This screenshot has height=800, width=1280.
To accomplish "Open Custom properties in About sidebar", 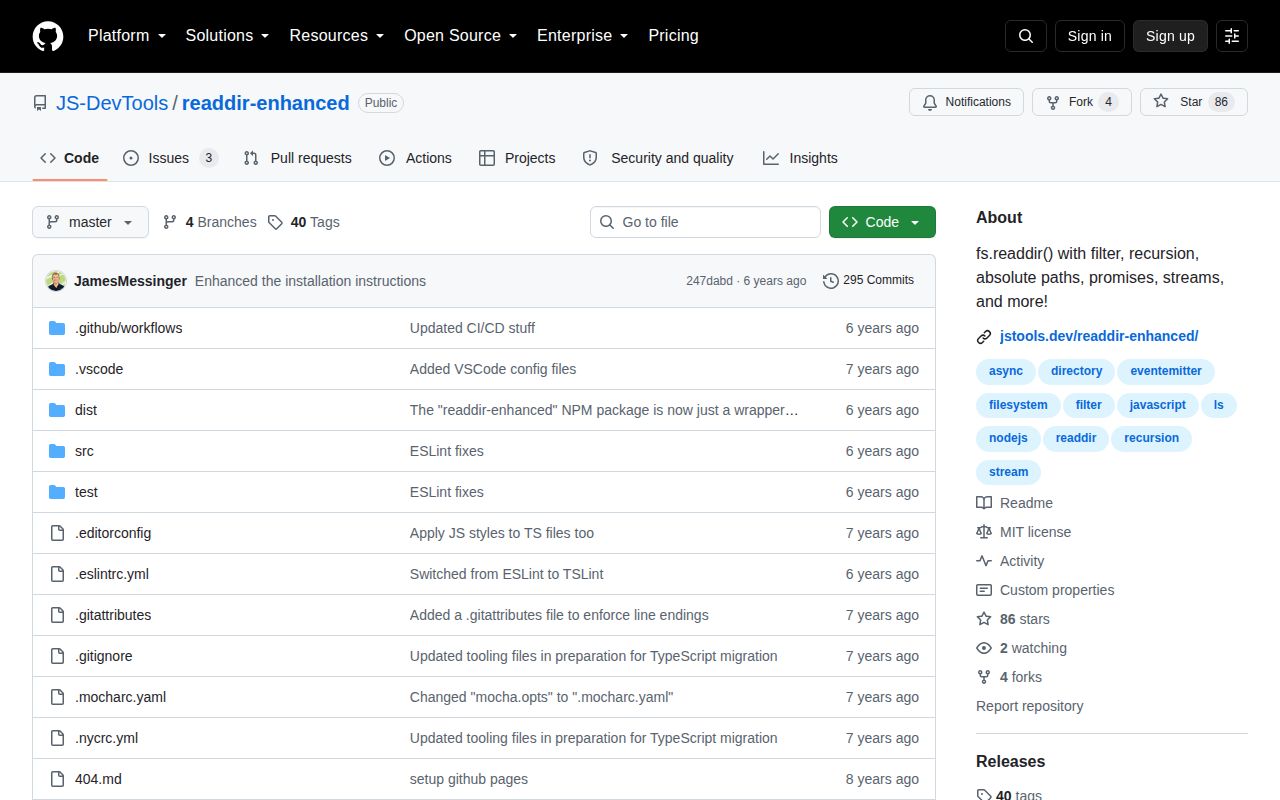I will 1045,590.
